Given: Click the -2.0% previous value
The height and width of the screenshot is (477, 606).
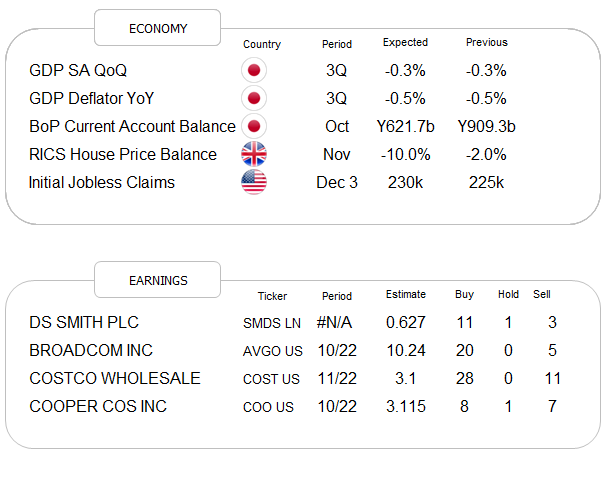Looking at the screenshot, I should pyautogui.click(x=486, y=155).
